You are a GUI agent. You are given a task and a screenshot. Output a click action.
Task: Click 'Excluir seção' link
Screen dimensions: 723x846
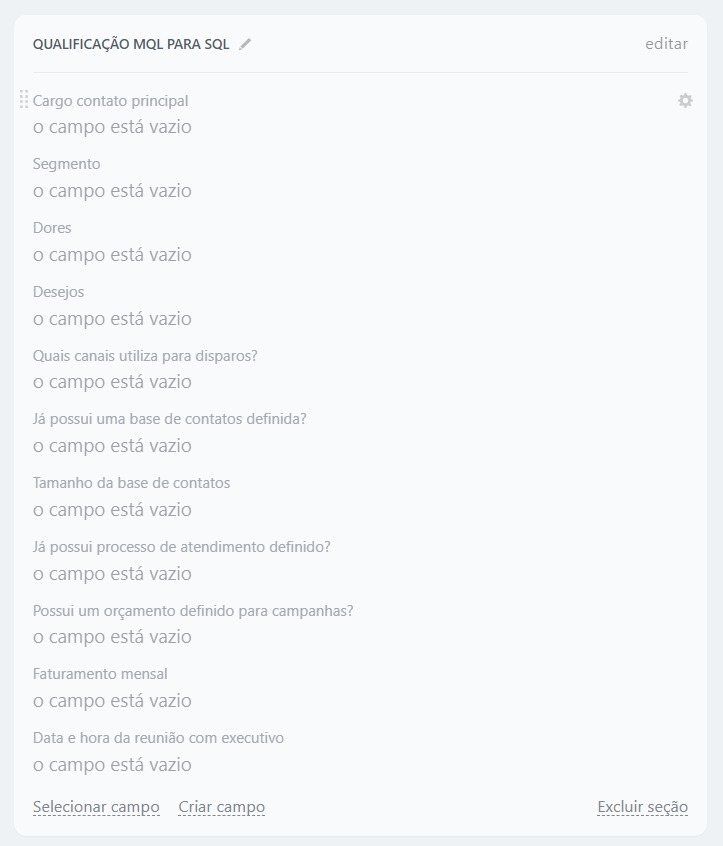[x=642, y=807]
